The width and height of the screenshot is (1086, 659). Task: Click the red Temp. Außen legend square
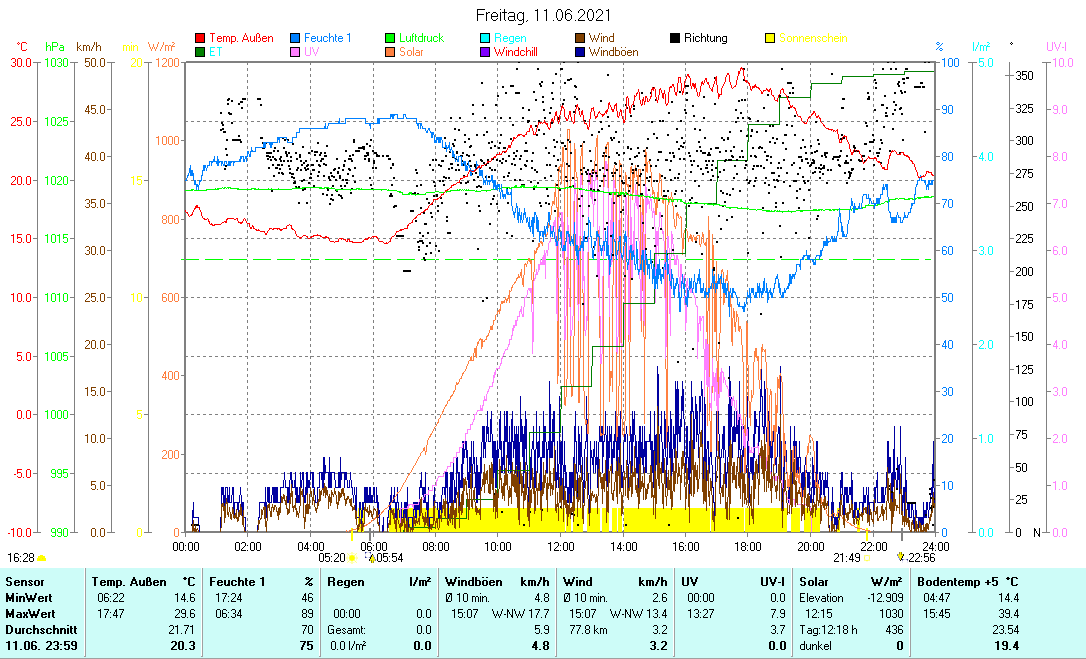[200, 39]
